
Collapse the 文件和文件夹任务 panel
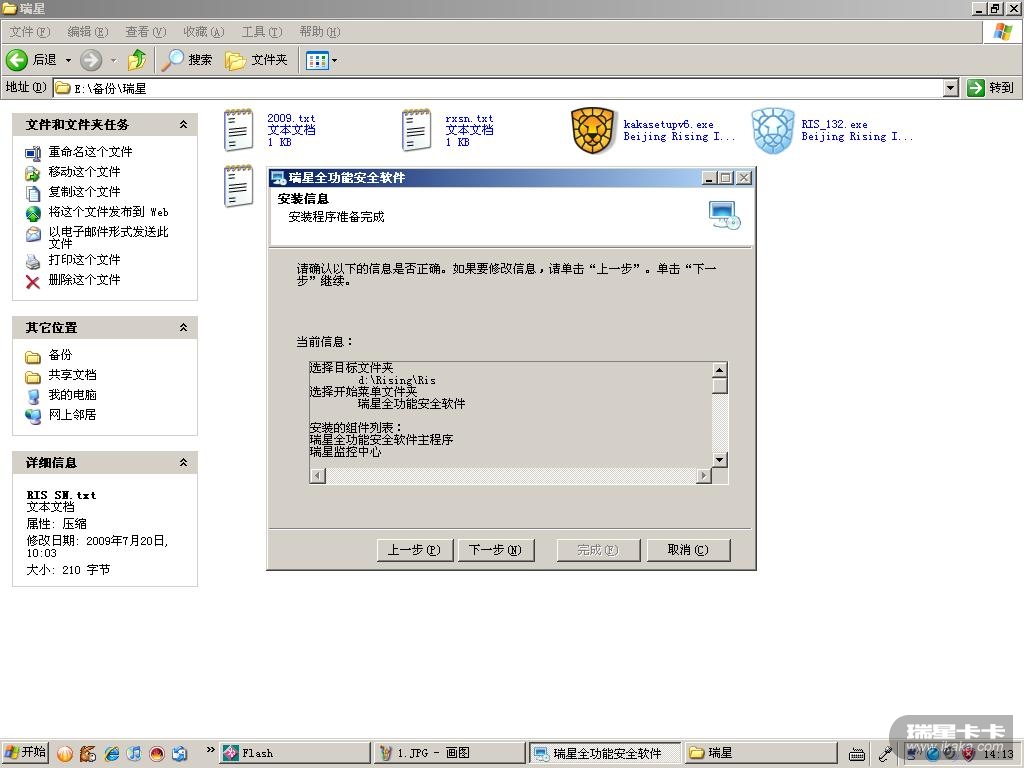184,124
